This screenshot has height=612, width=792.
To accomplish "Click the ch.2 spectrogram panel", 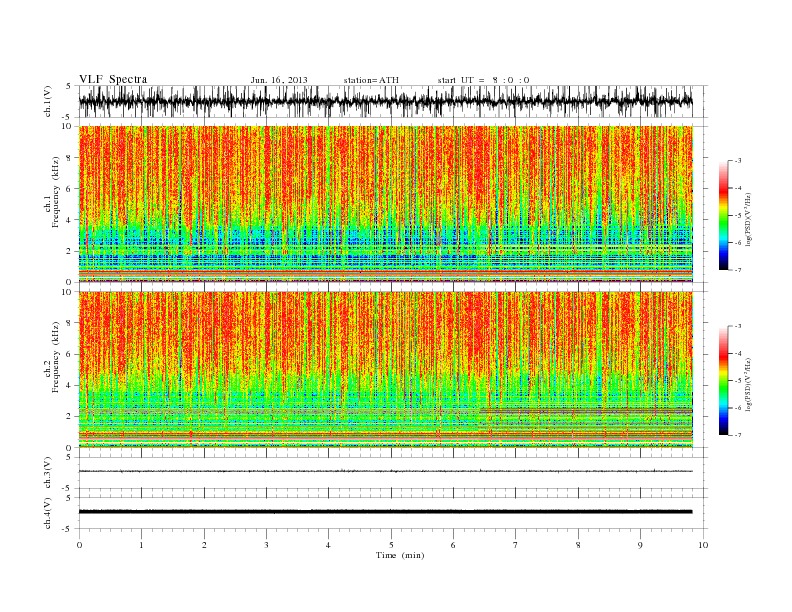I will 385,370.
